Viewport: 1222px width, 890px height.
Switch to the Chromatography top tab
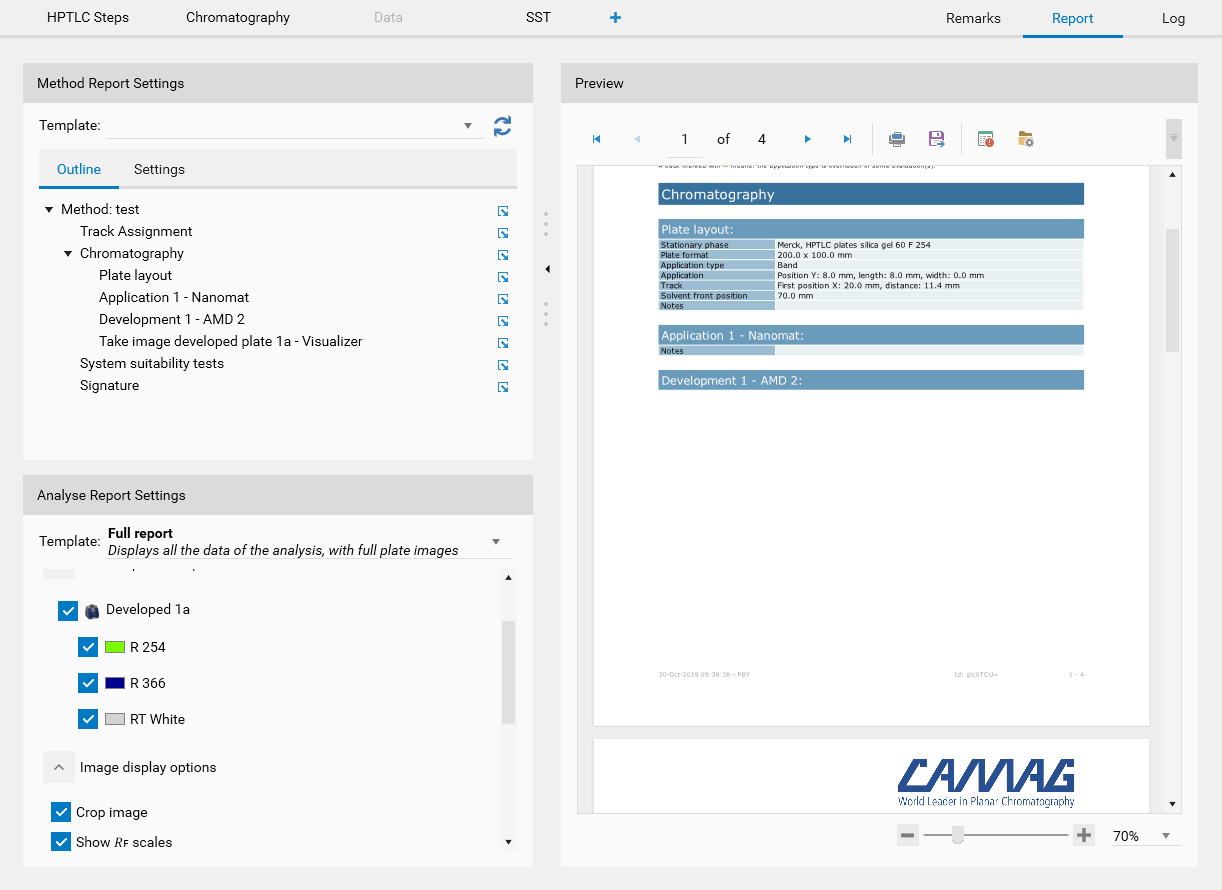(238, 18)
